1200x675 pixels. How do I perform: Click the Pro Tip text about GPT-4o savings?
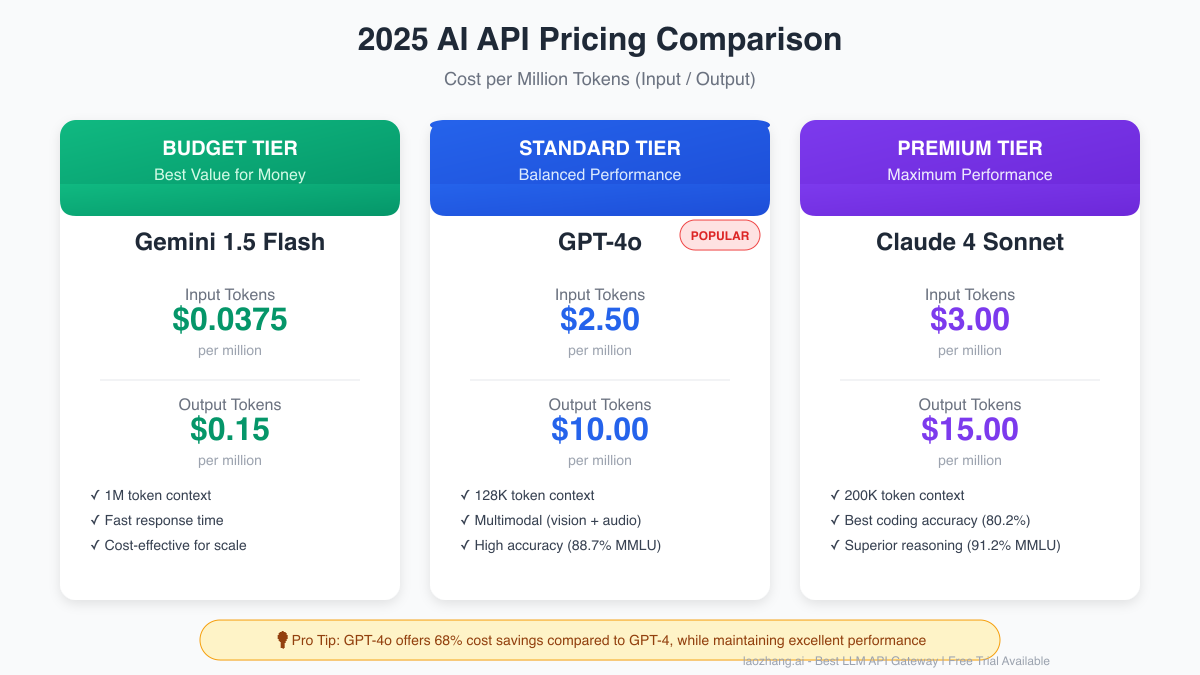pos(608,640)
